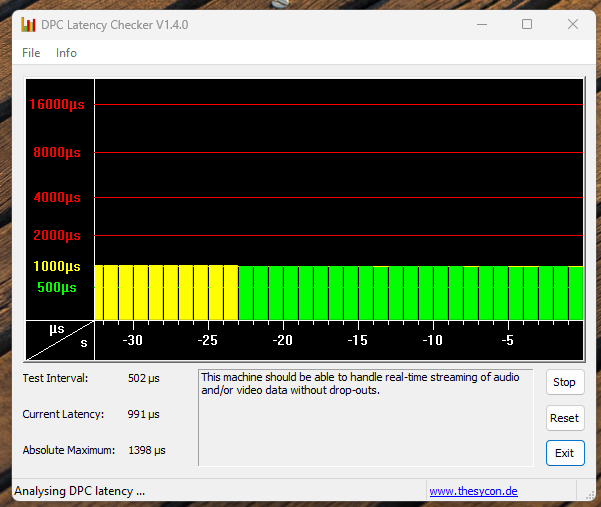This screenshot has width=601, height=507.
Task: Close the DPC Latency Checker window
Action: [x=573, y=25]
